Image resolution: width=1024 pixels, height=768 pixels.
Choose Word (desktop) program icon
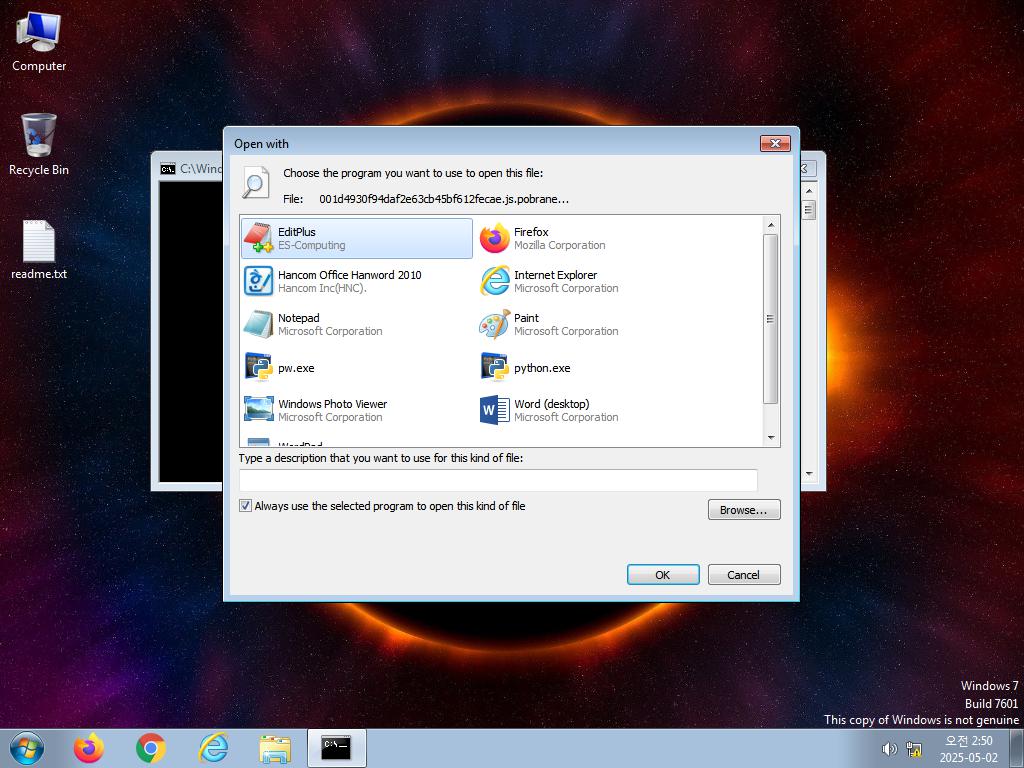(x=494, y=409)
